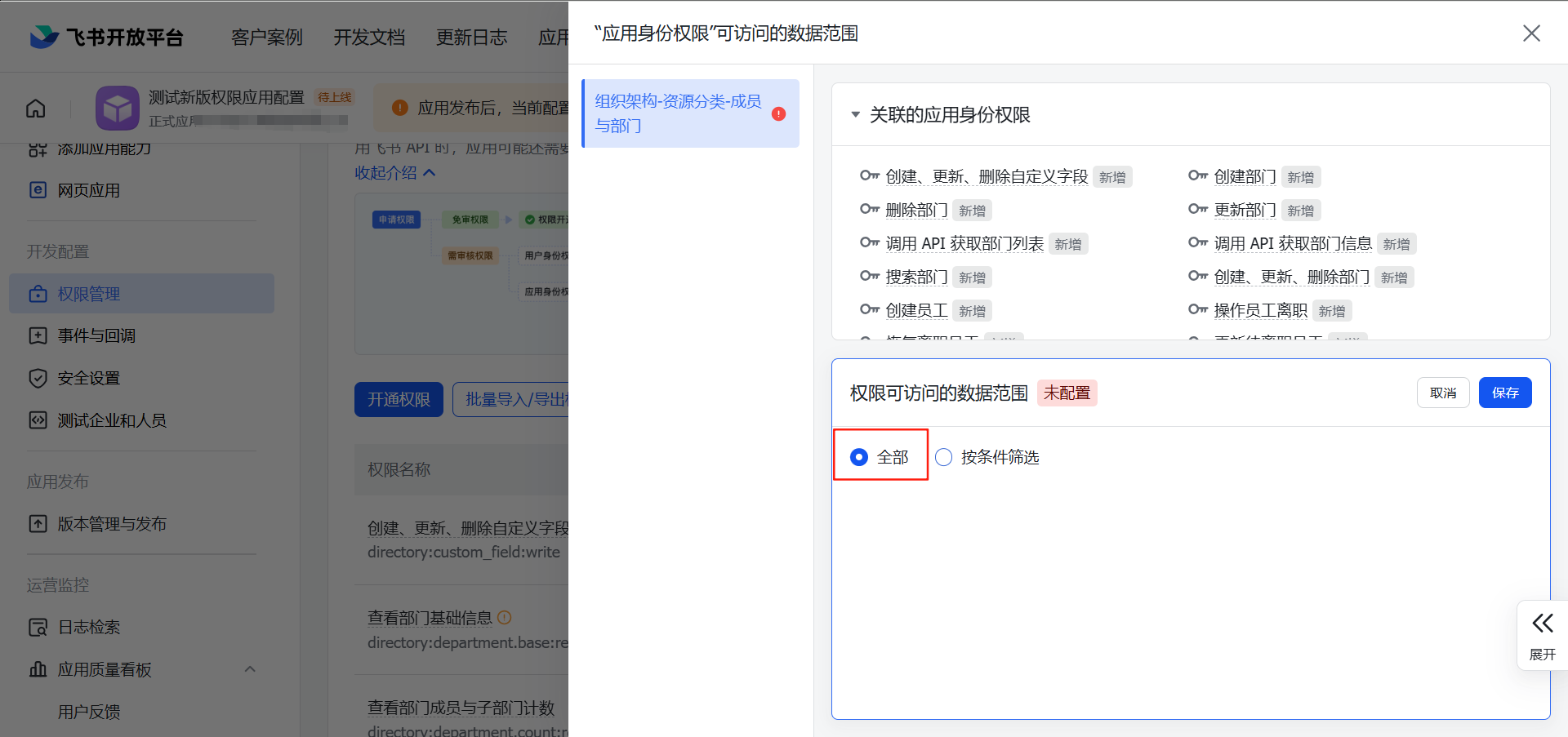Click the key icon beside 搜索部门
The height and width of the screenshot is (737, 1568).
[x=870, y=276]
